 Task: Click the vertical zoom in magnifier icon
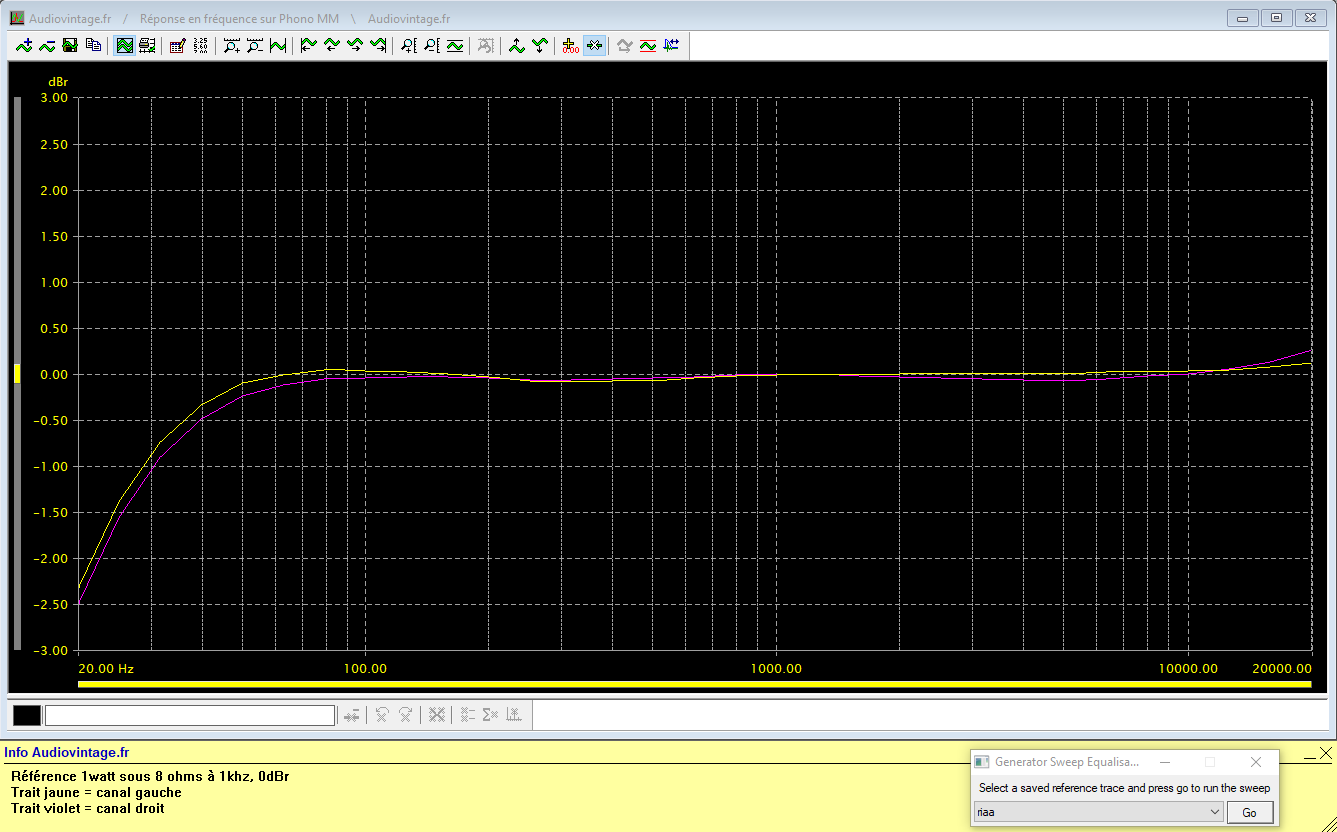coord(409,45)
